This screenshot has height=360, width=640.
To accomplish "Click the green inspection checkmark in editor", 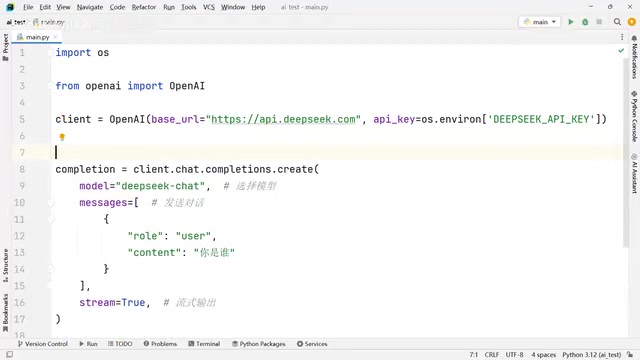I will tap(621, 51).
